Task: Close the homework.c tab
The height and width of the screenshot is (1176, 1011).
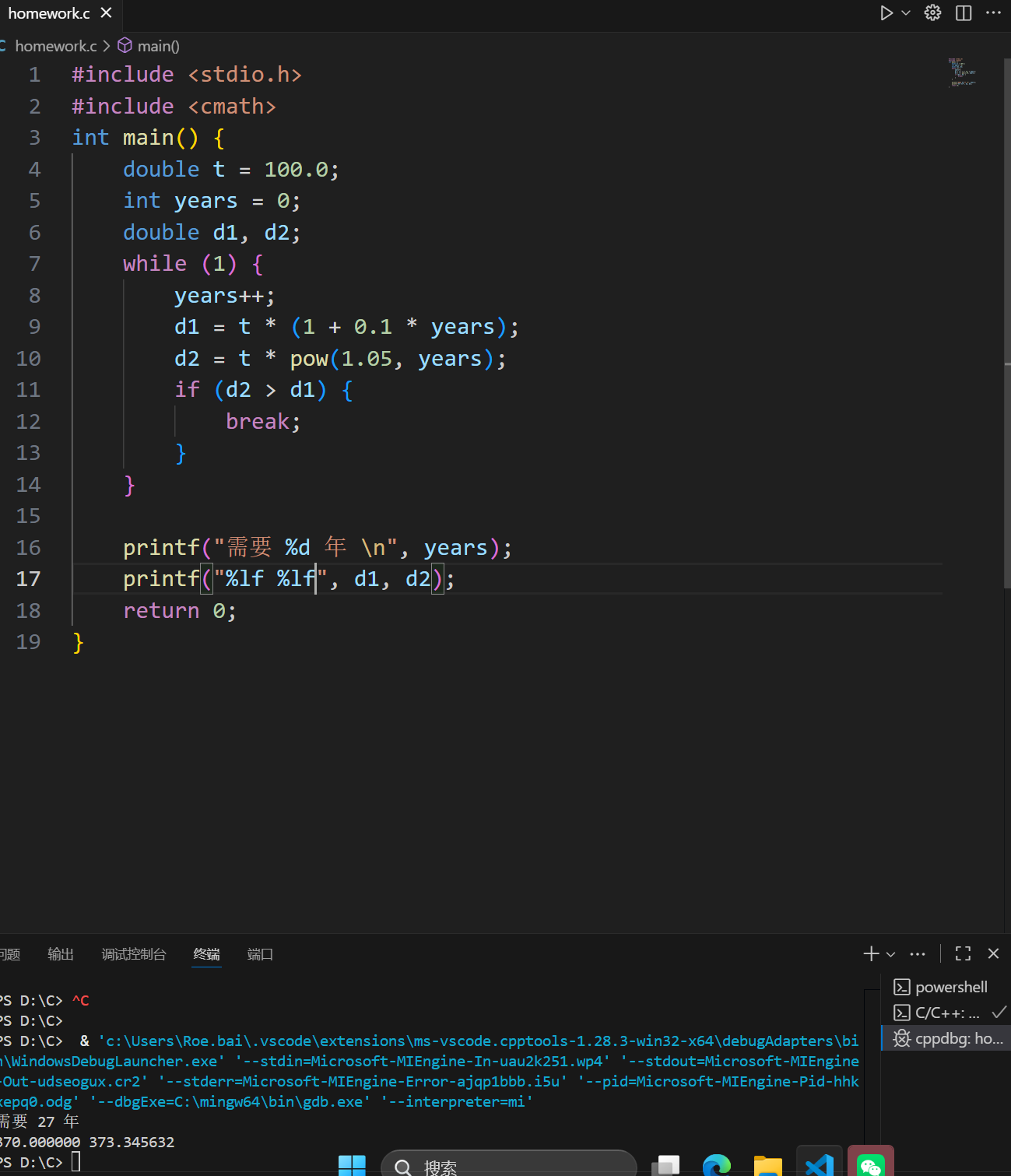Action: [x=107, y=13]
